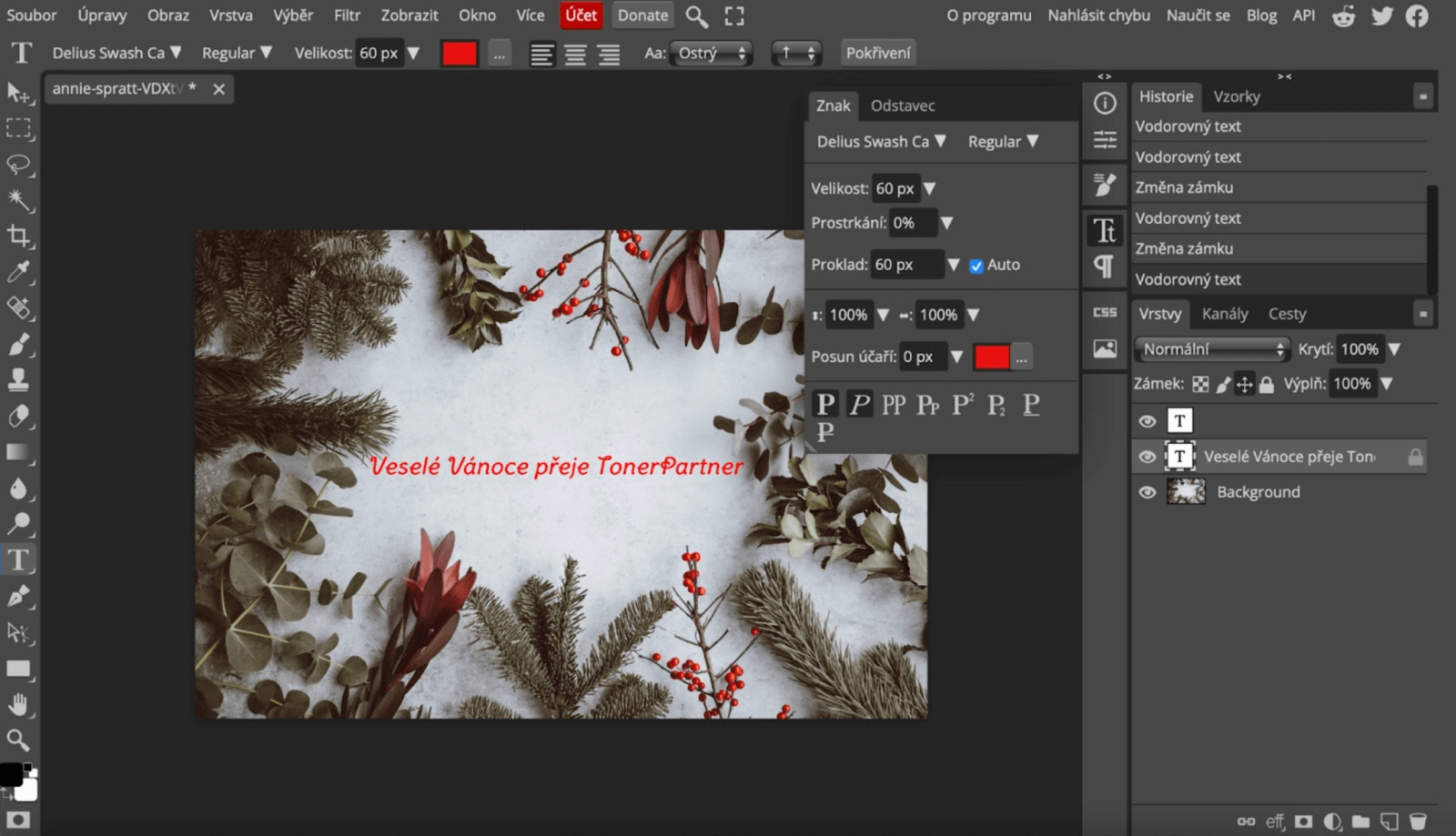Viewport: 1456px width, 836px height.
Task: Select the Hand tool
Action: [18, 704]
